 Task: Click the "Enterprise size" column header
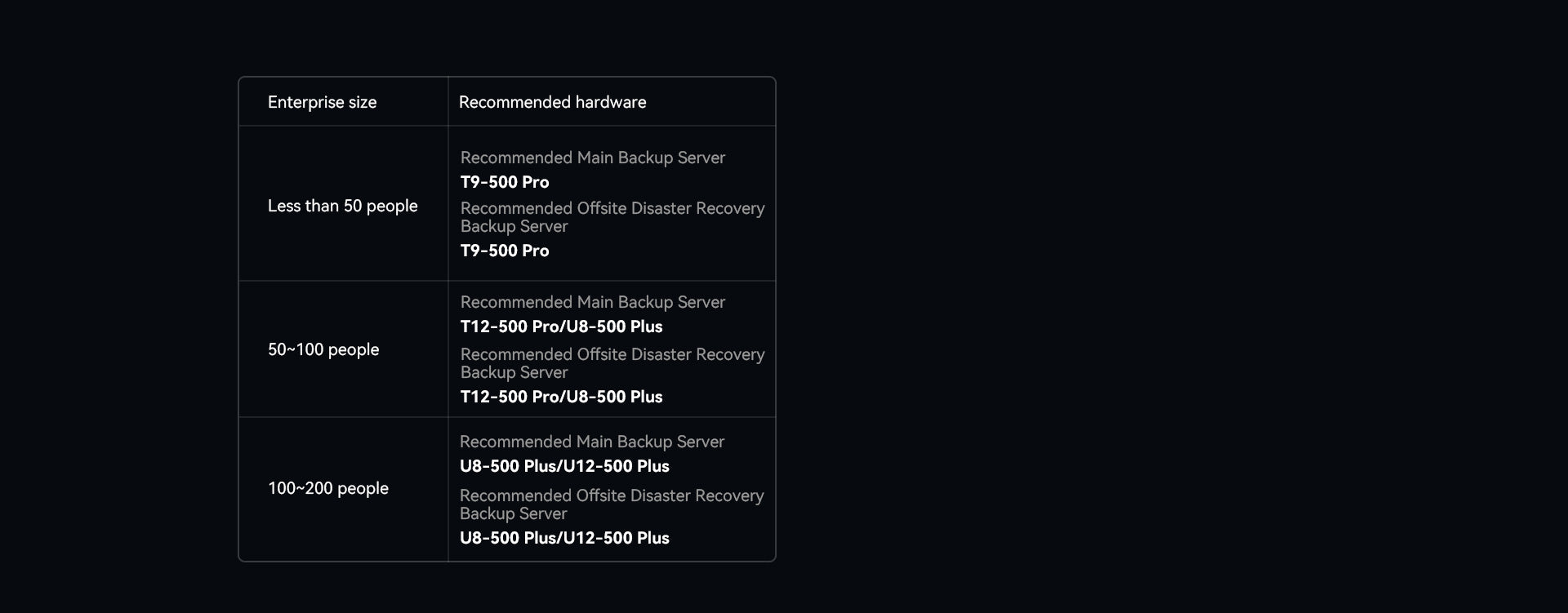(x=322, y=102)
